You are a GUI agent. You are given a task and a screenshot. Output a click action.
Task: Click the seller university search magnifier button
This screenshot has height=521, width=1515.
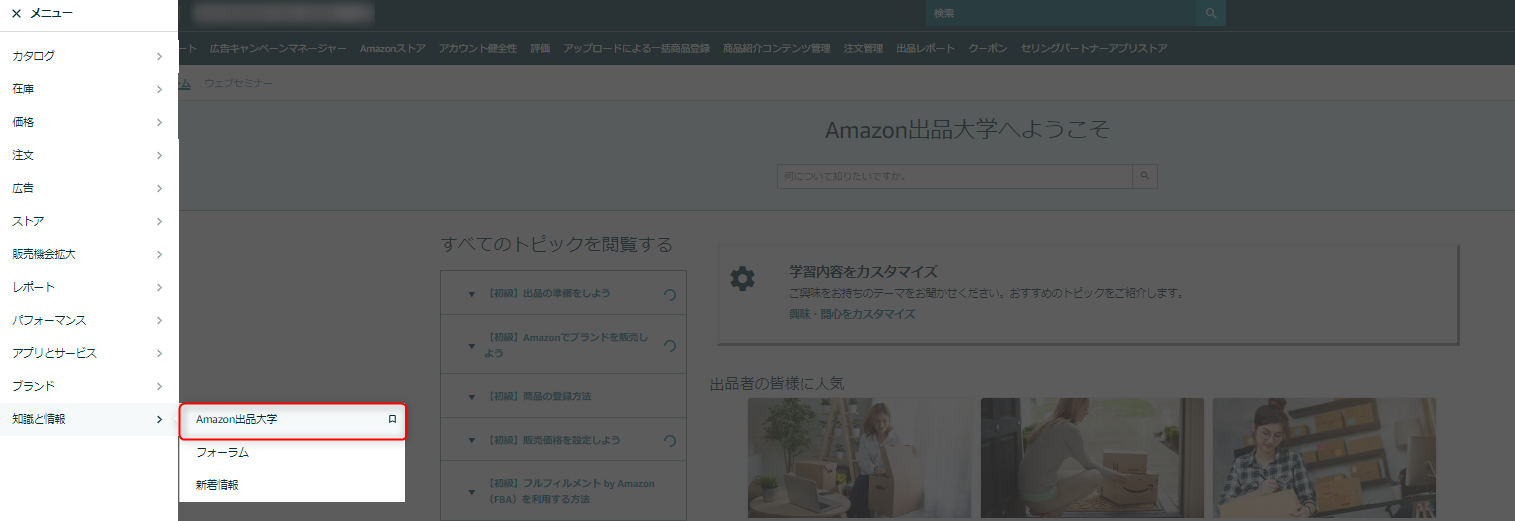point(1145,176)
